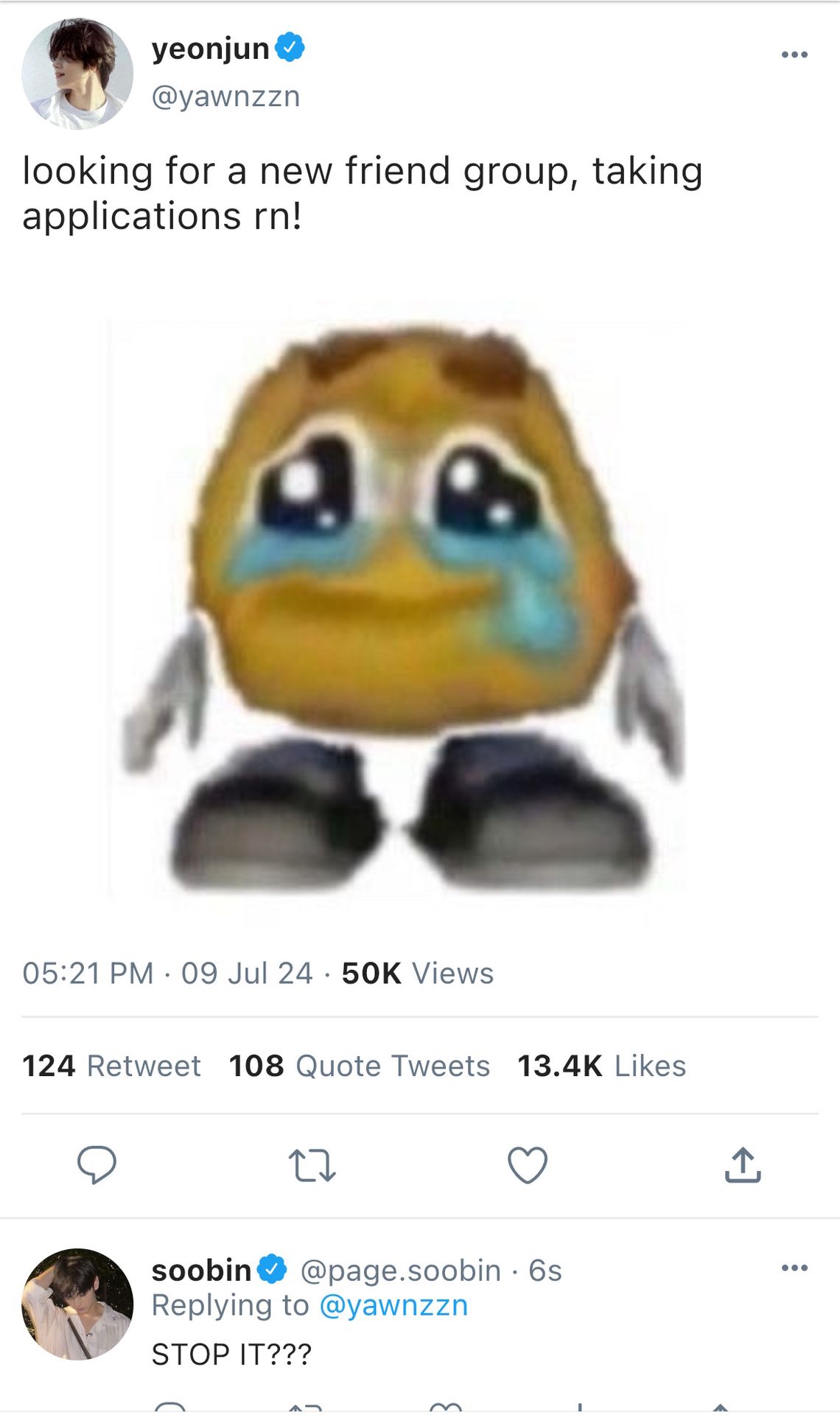The height and width of the screenshot is (1415, 840).
Task: View the 108 Quote Tweets
Action: [359, 1066]
